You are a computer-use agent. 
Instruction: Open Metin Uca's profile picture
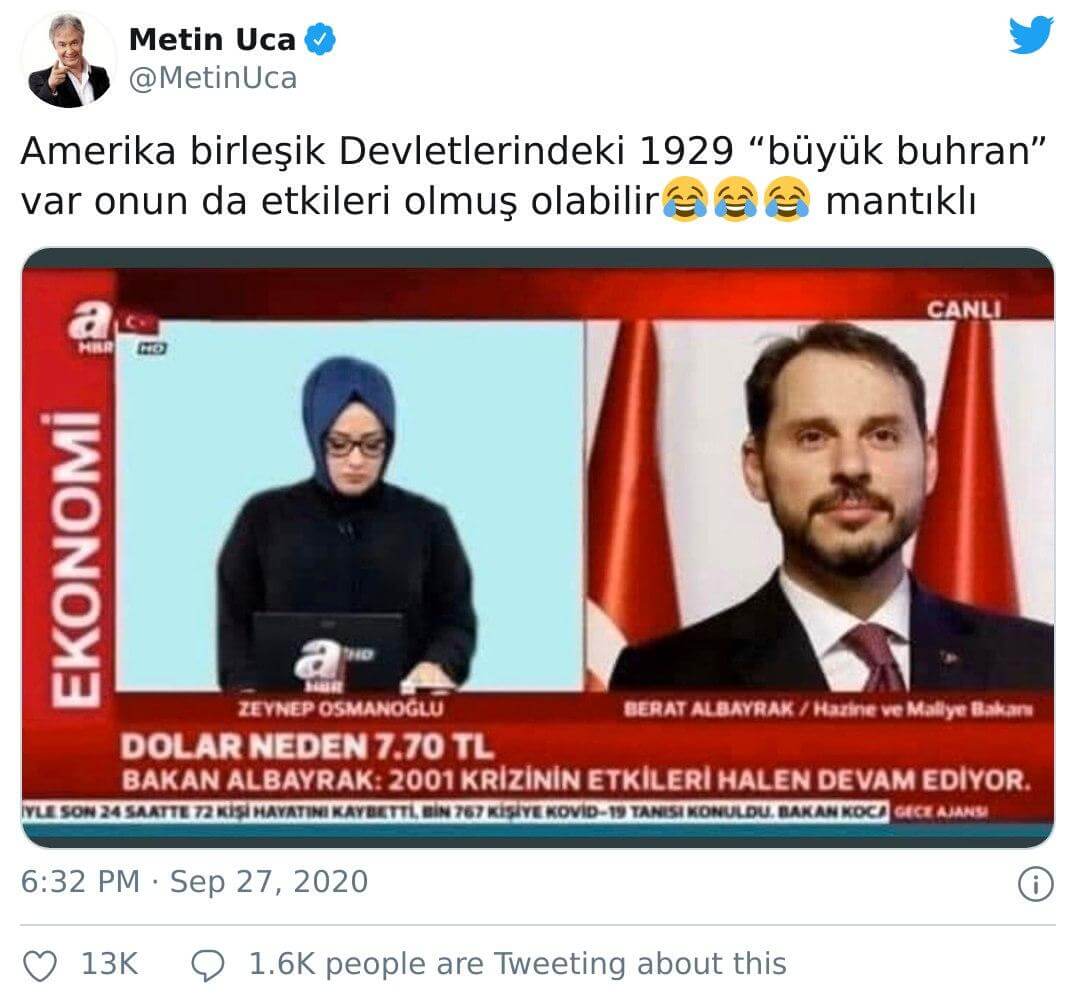[69, 60]
